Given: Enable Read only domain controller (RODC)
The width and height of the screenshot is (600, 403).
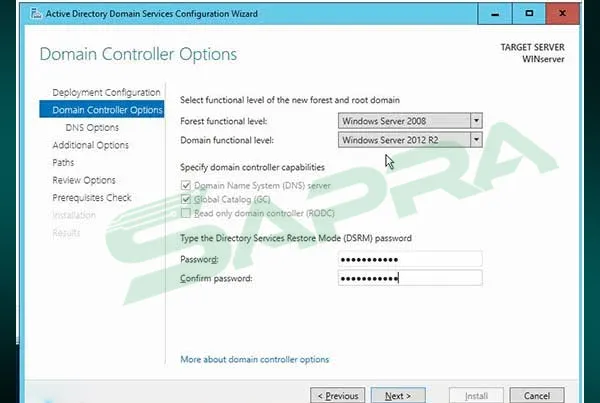Looking at the screenshot, I should pos(185,213).
